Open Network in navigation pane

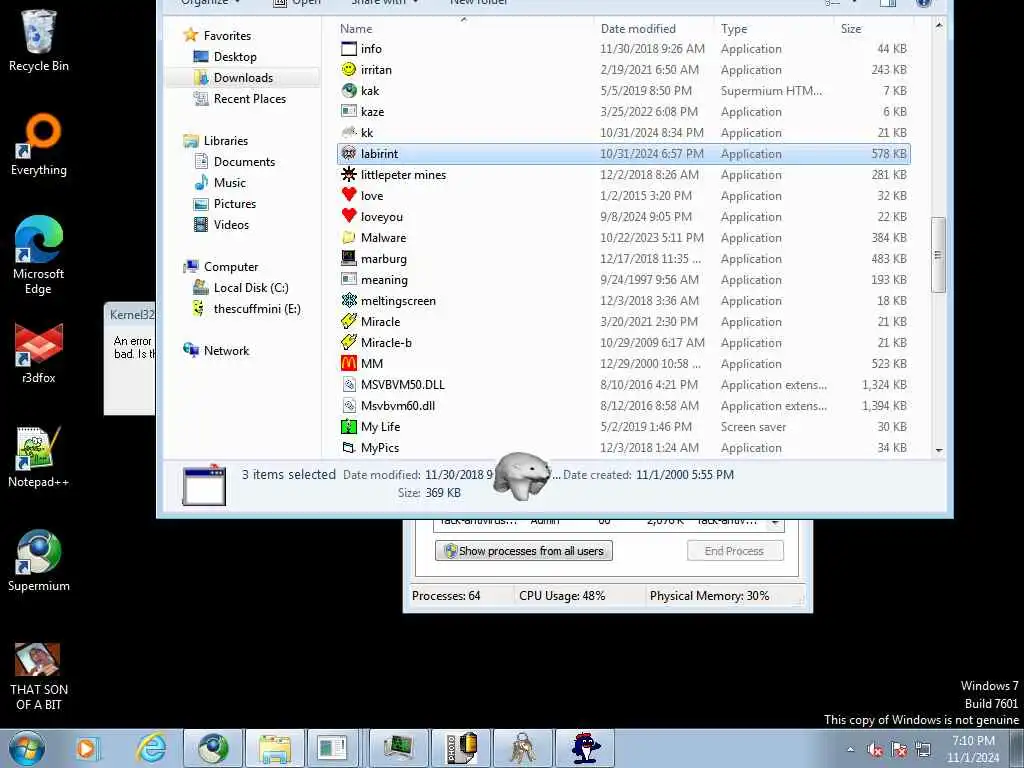[226, 350]
